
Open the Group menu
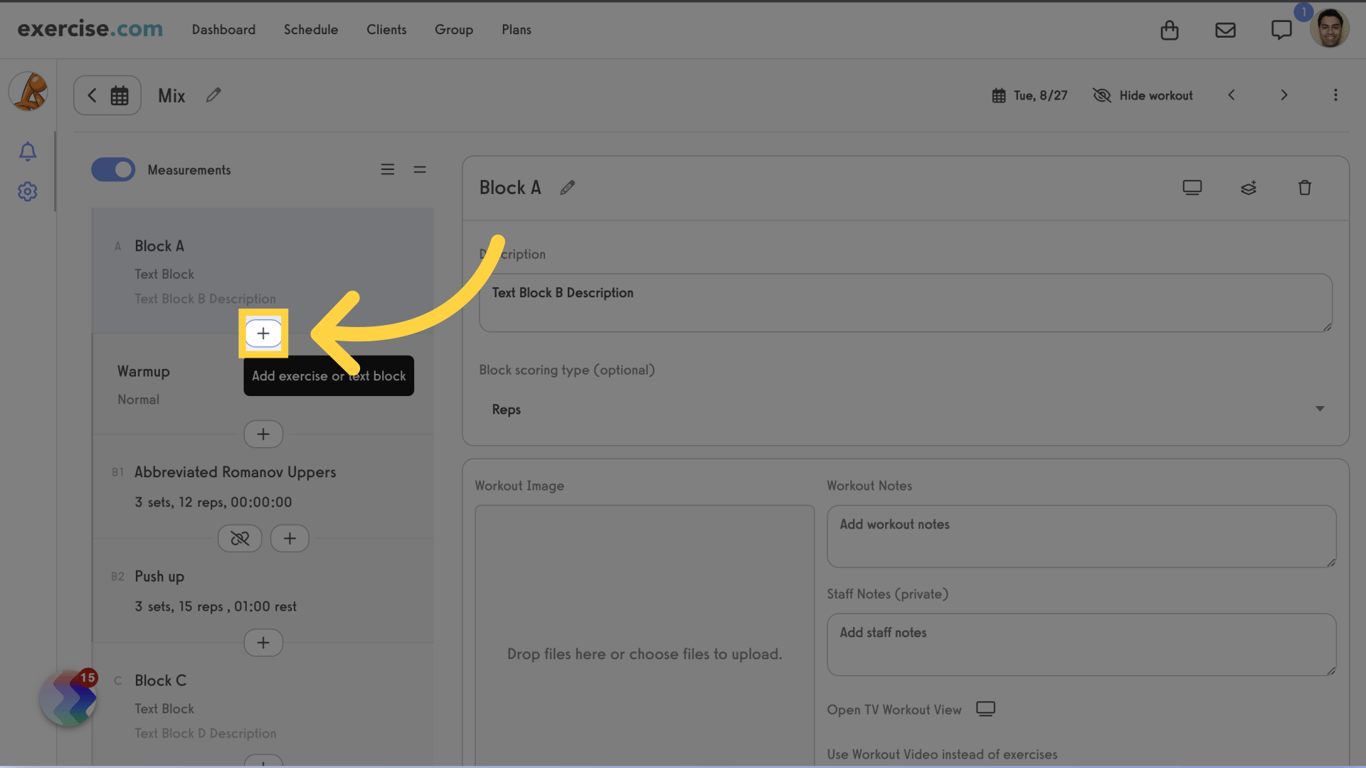[454, 30]
